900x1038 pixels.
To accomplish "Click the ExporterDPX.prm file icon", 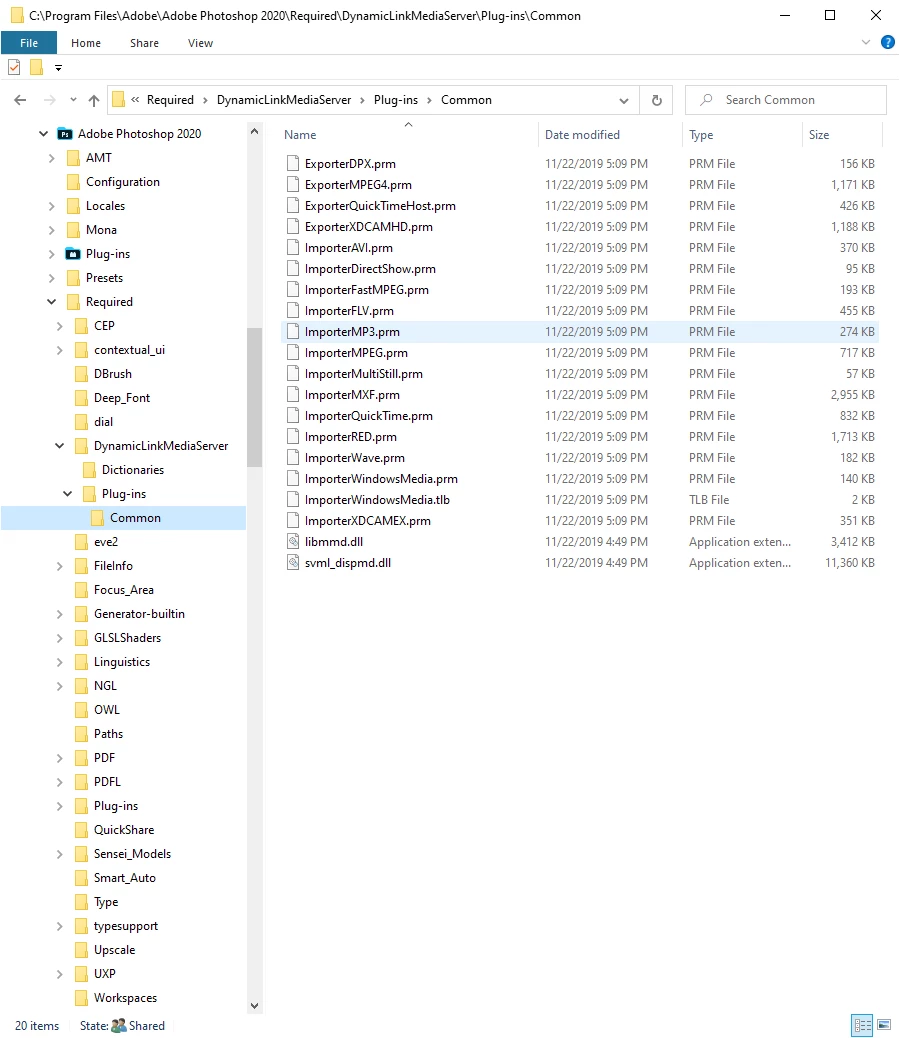I will point(293,164).
